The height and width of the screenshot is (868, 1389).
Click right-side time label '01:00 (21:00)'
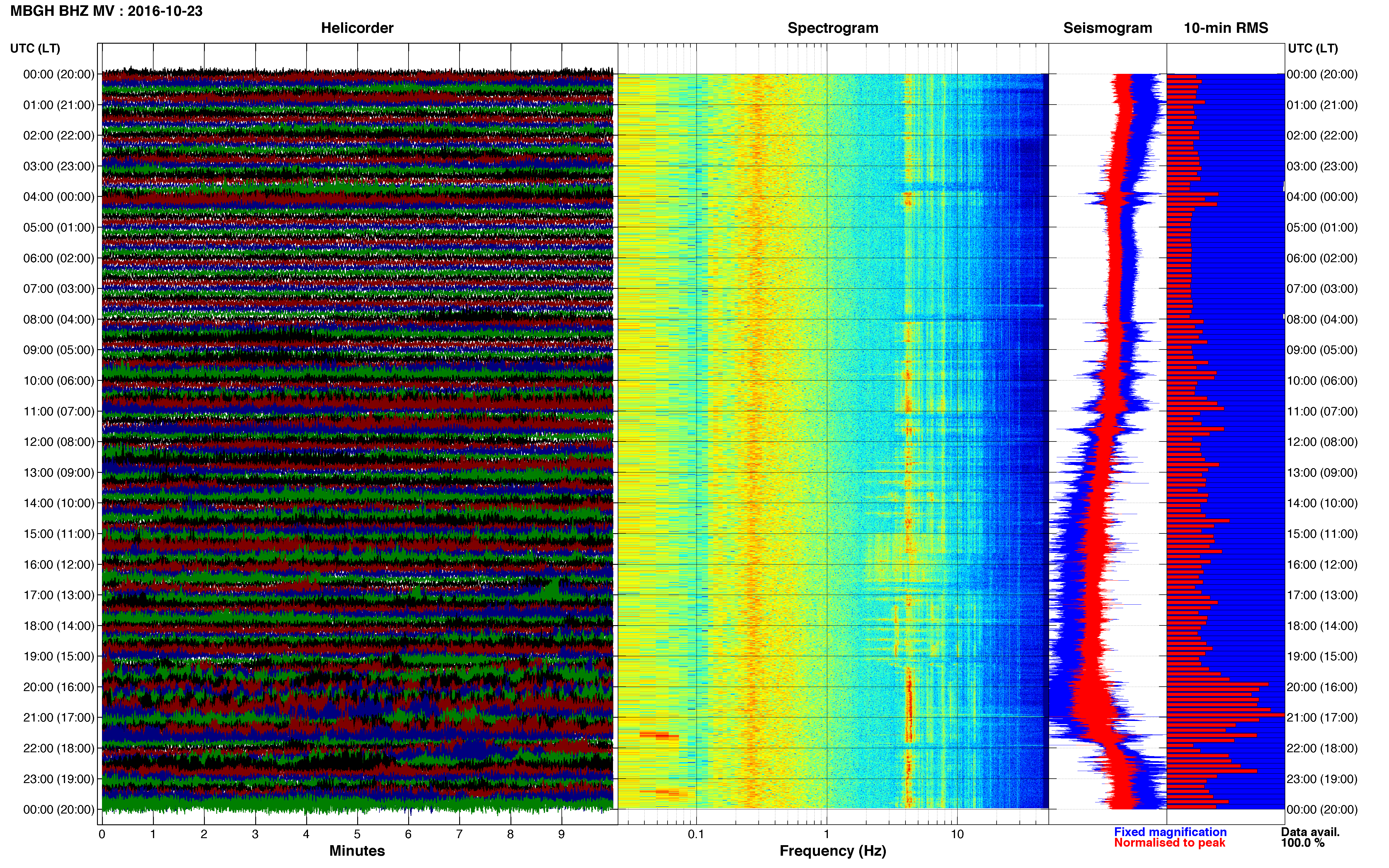point(1322,105)
